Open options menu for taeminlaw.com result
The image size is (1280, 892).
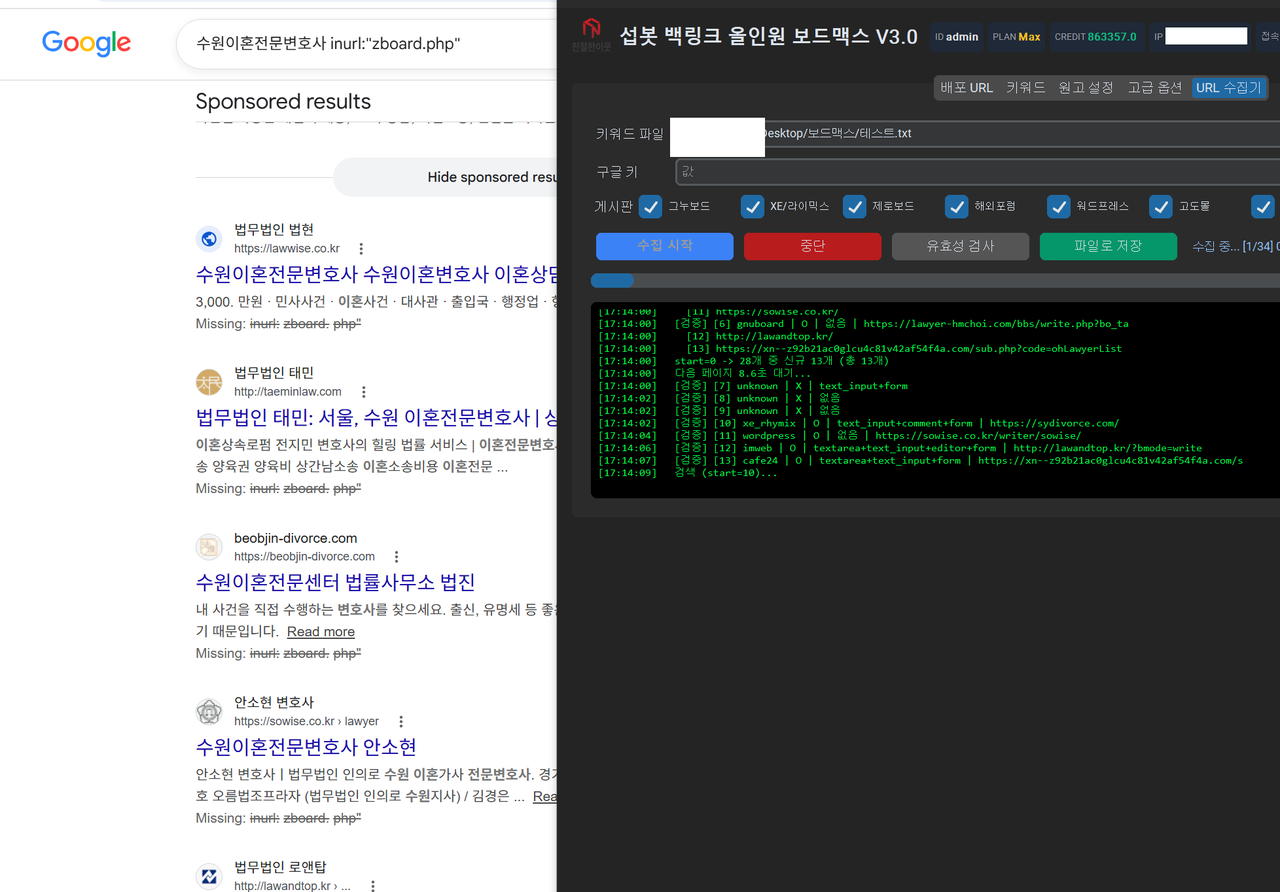tap(363, 392)
